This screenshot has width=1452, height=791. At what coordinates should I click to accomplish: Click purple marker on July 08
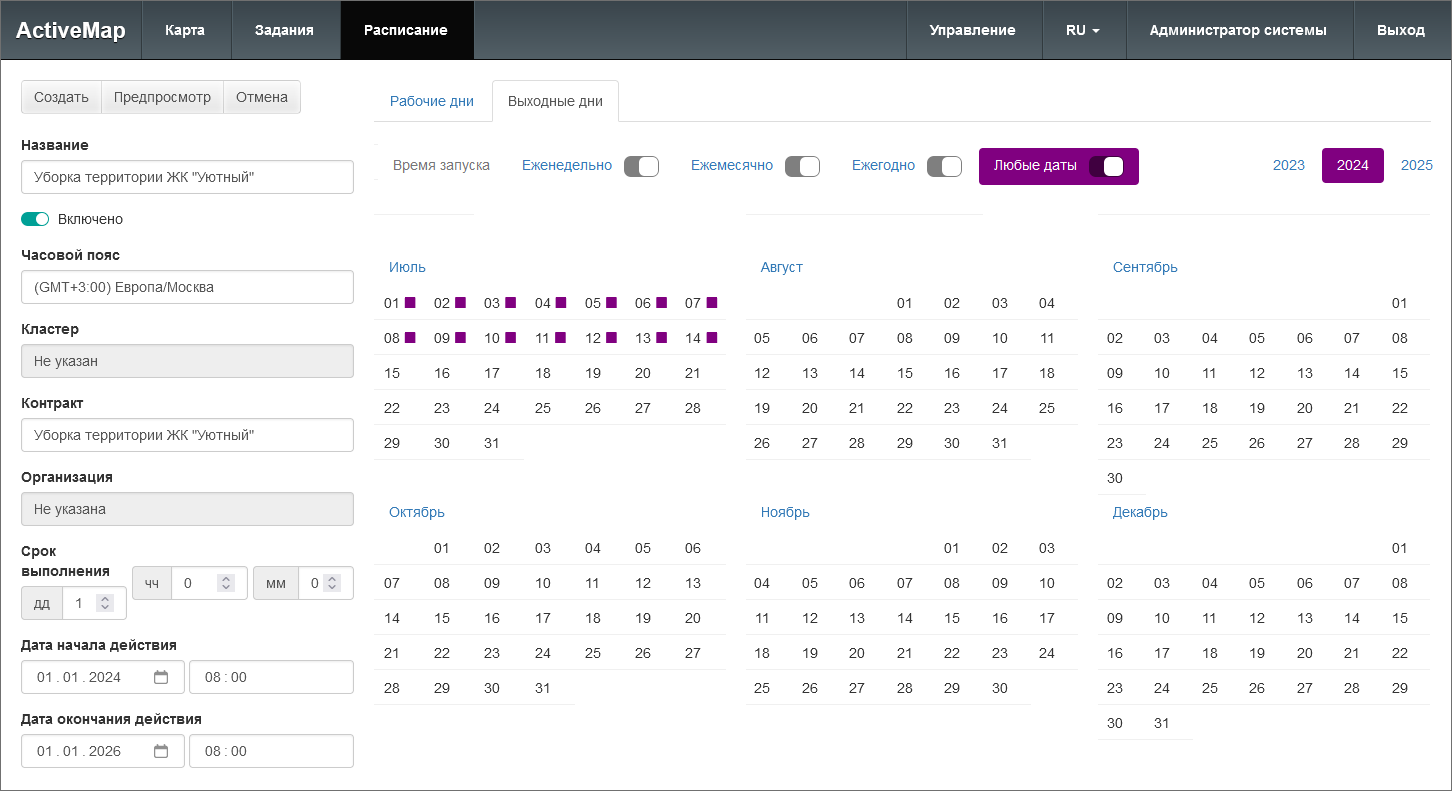[x=410, y=338]
